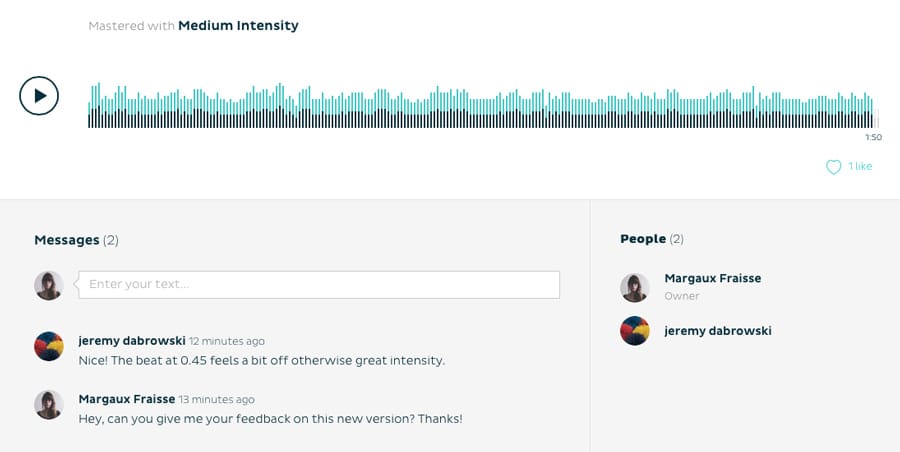Click the "13 minutes ago" timestamp
Screen dimensions: 900x452
216,400
